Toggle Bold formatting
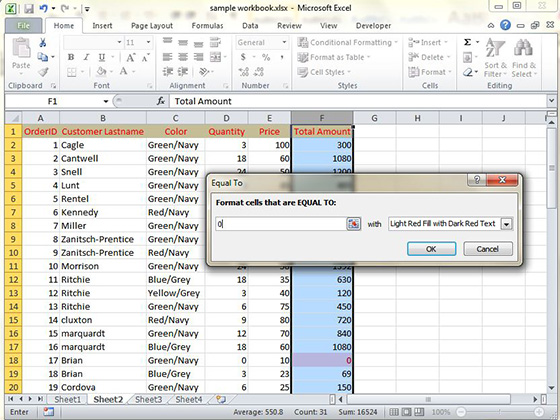Image resolution: width=560 pixels, height=420 pixels. click(71, 57)
